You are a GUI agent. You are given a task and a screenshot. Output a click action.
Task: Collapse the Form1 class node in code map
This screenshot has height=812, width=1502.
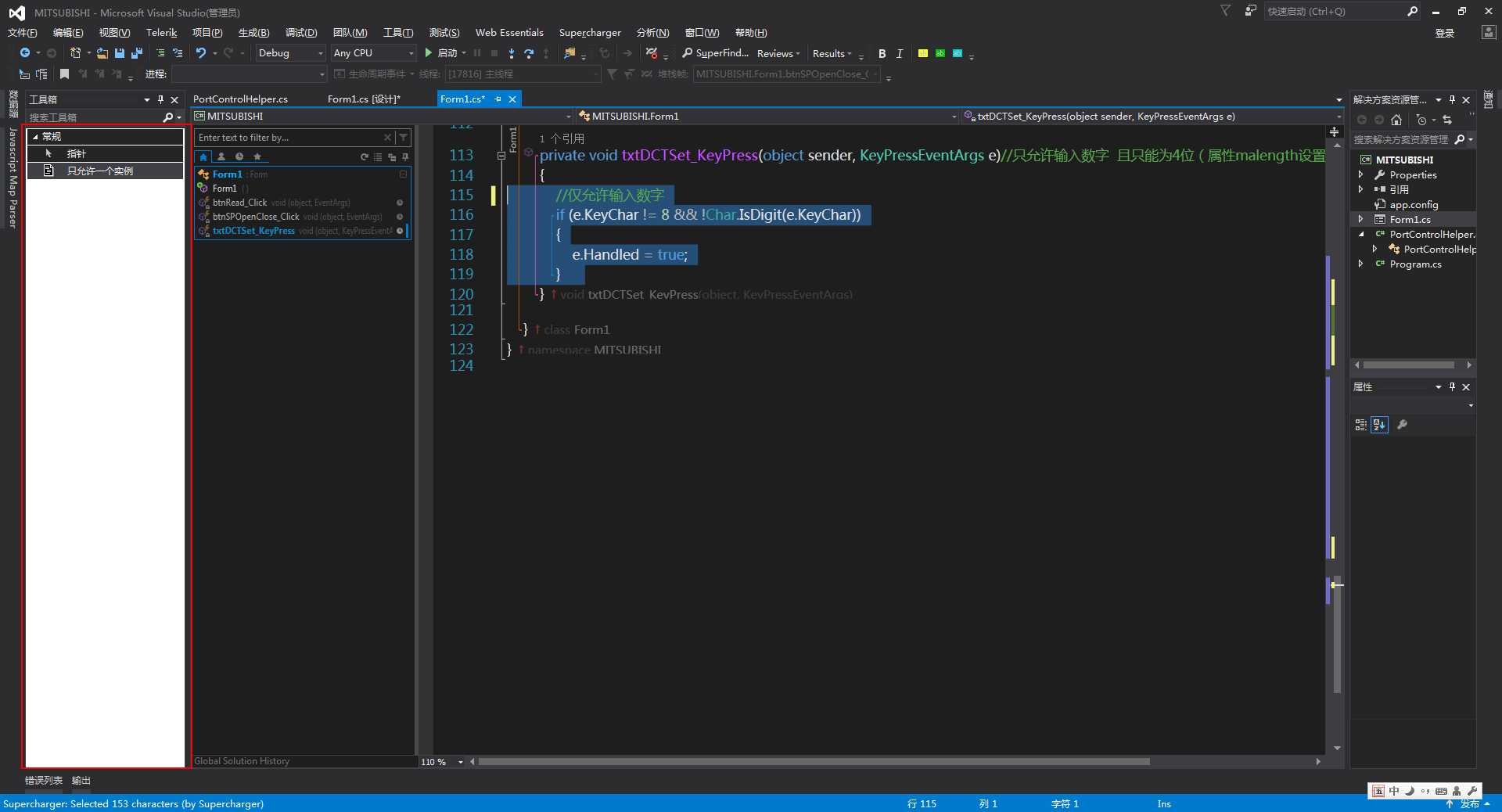(x=403, y=174)
